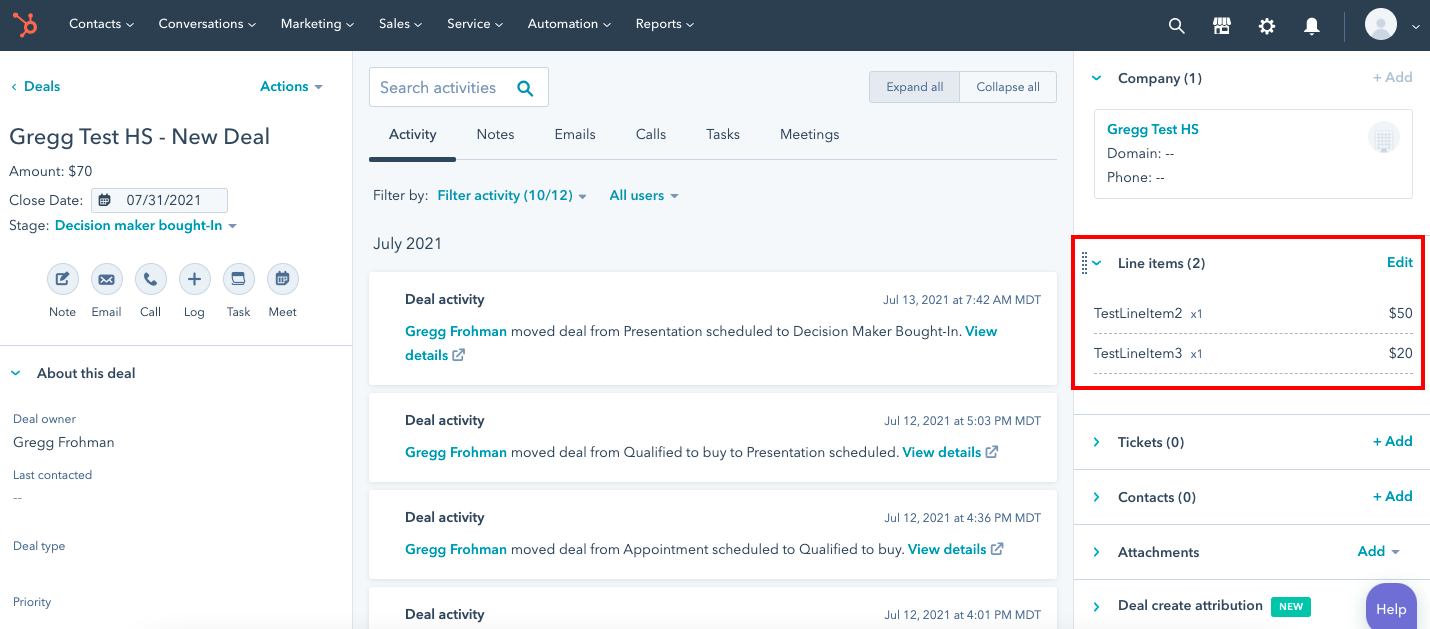
Task: Open the Marketplace storefront icon
Action: point(1222,26)
